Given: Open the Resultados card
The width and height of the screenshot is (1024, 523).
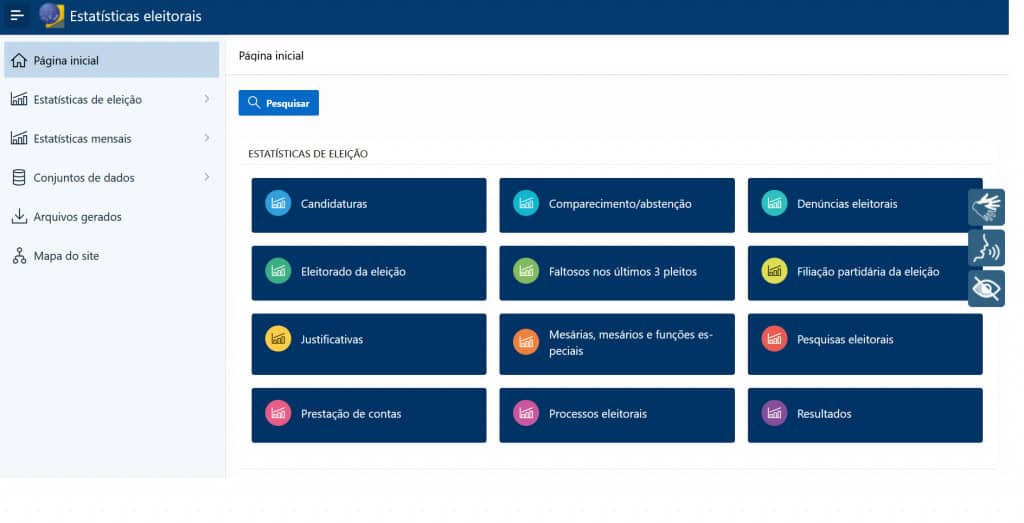Looking at the screenshot, I should pos(865,415).
